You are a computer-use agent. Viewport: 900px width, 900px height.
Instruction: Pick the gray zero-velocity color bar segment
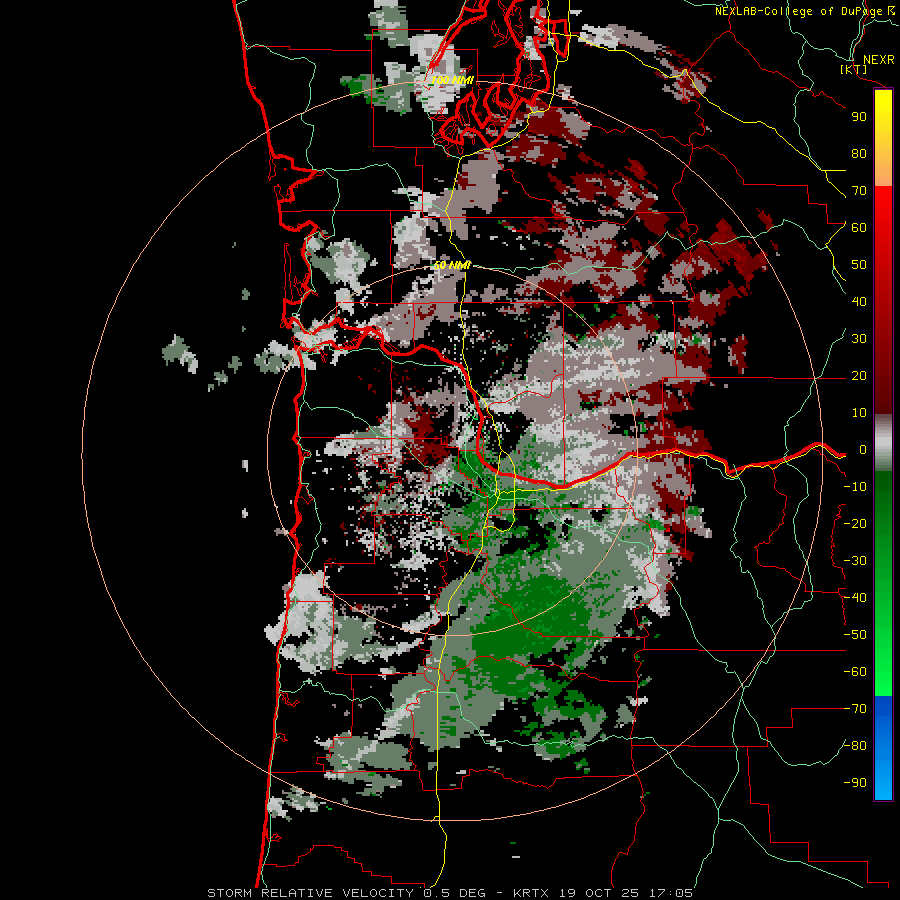click(883, 443)
